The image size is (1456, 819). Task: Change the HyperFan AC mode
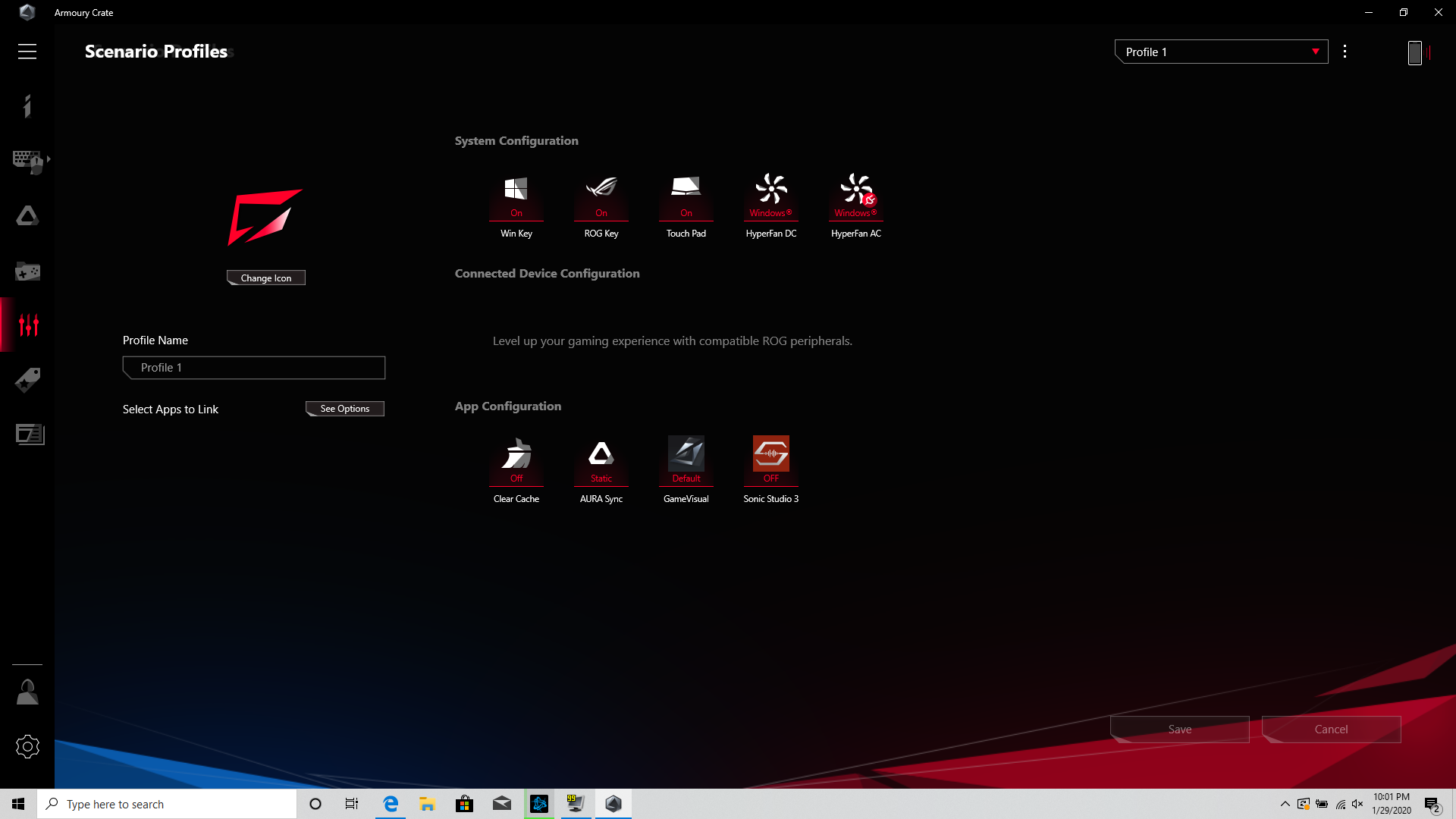tap(856, 206)
